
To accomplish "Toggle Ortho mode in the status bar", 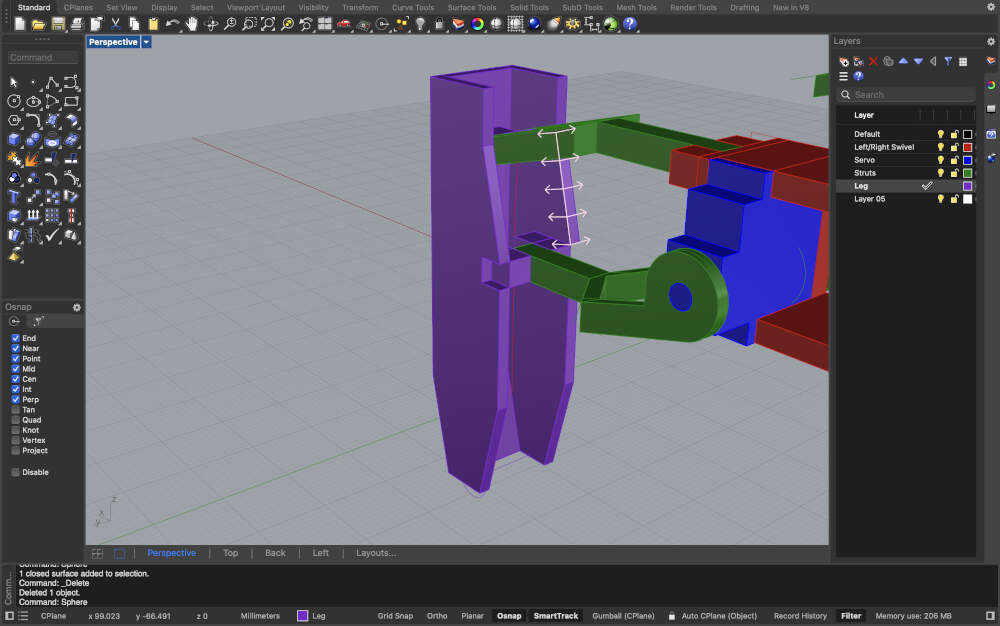I will click(437, 616).
